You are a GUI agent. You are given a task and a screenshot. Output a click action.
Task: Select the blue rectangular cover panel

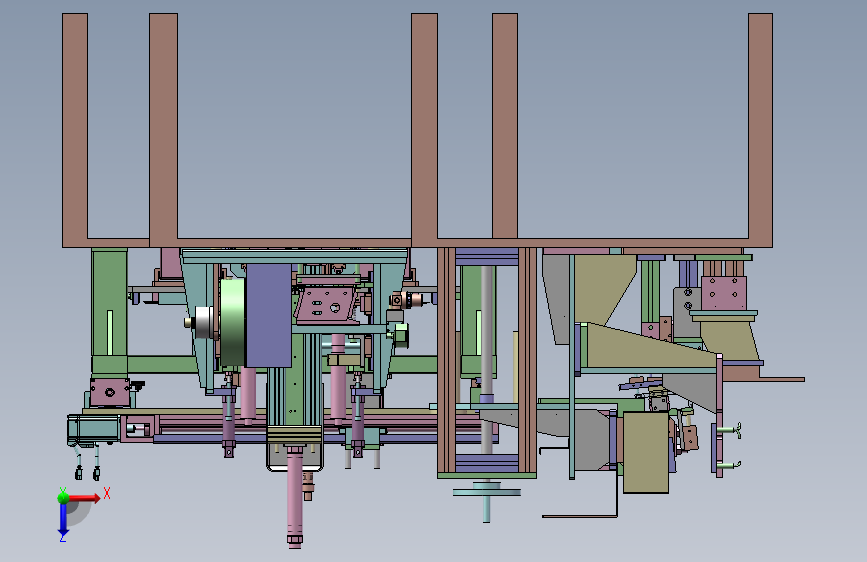269,315
